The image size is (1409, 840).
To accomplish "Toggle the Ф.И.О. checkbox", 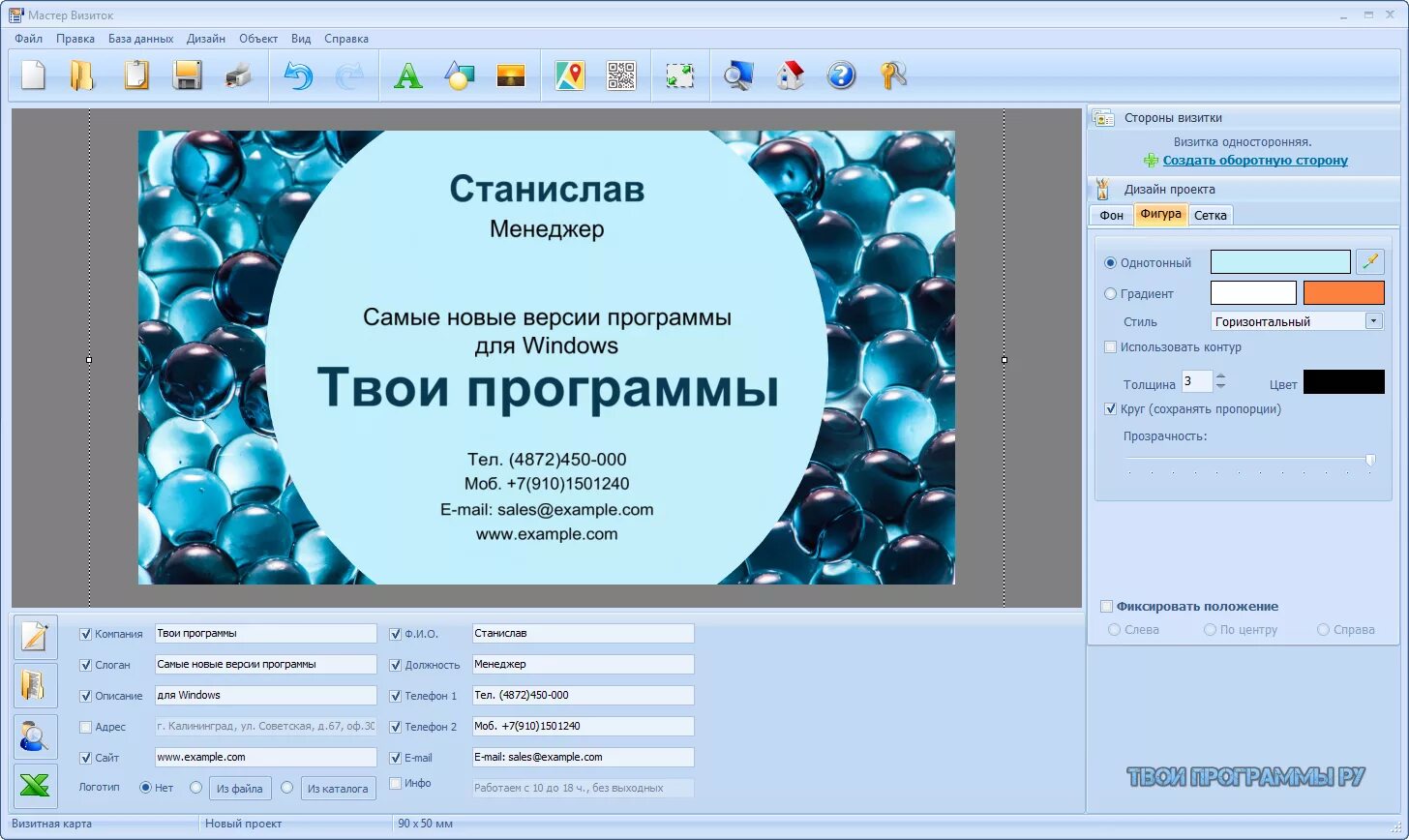I will click(x=396, y=634).
